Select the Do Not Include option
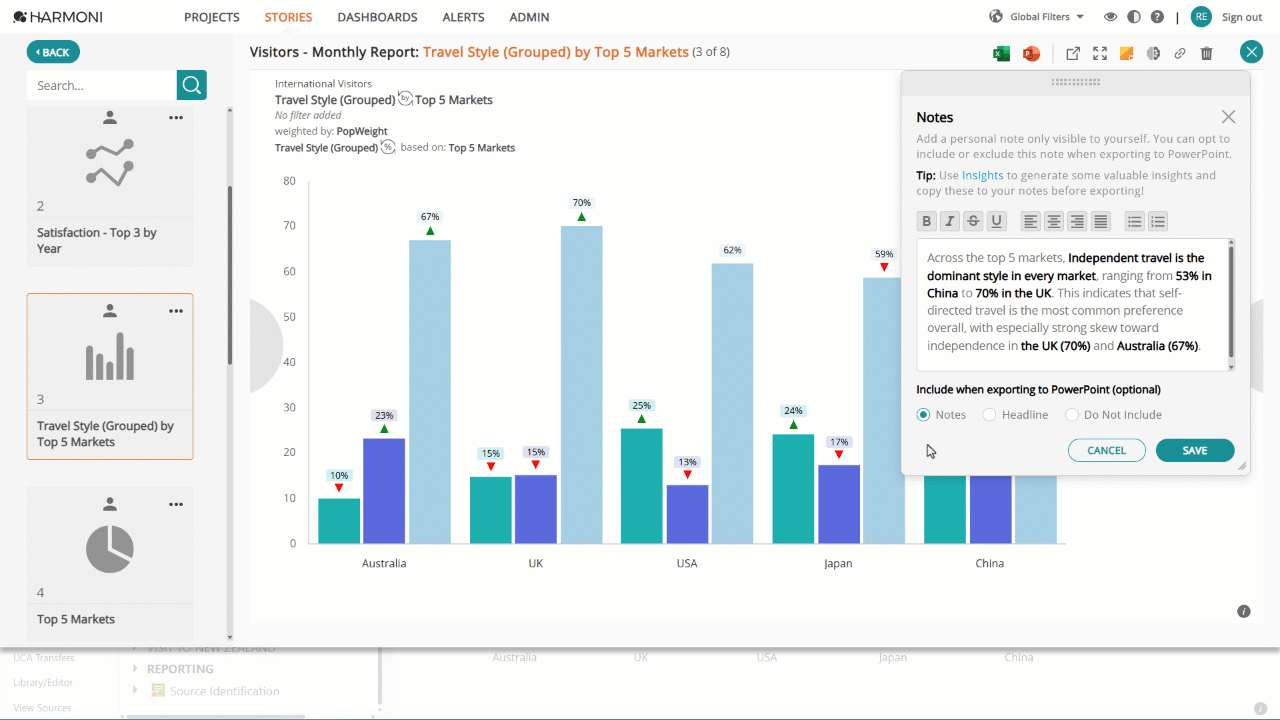The height and width of the screenshot is (720, 1280). [x=1072, y=415]
